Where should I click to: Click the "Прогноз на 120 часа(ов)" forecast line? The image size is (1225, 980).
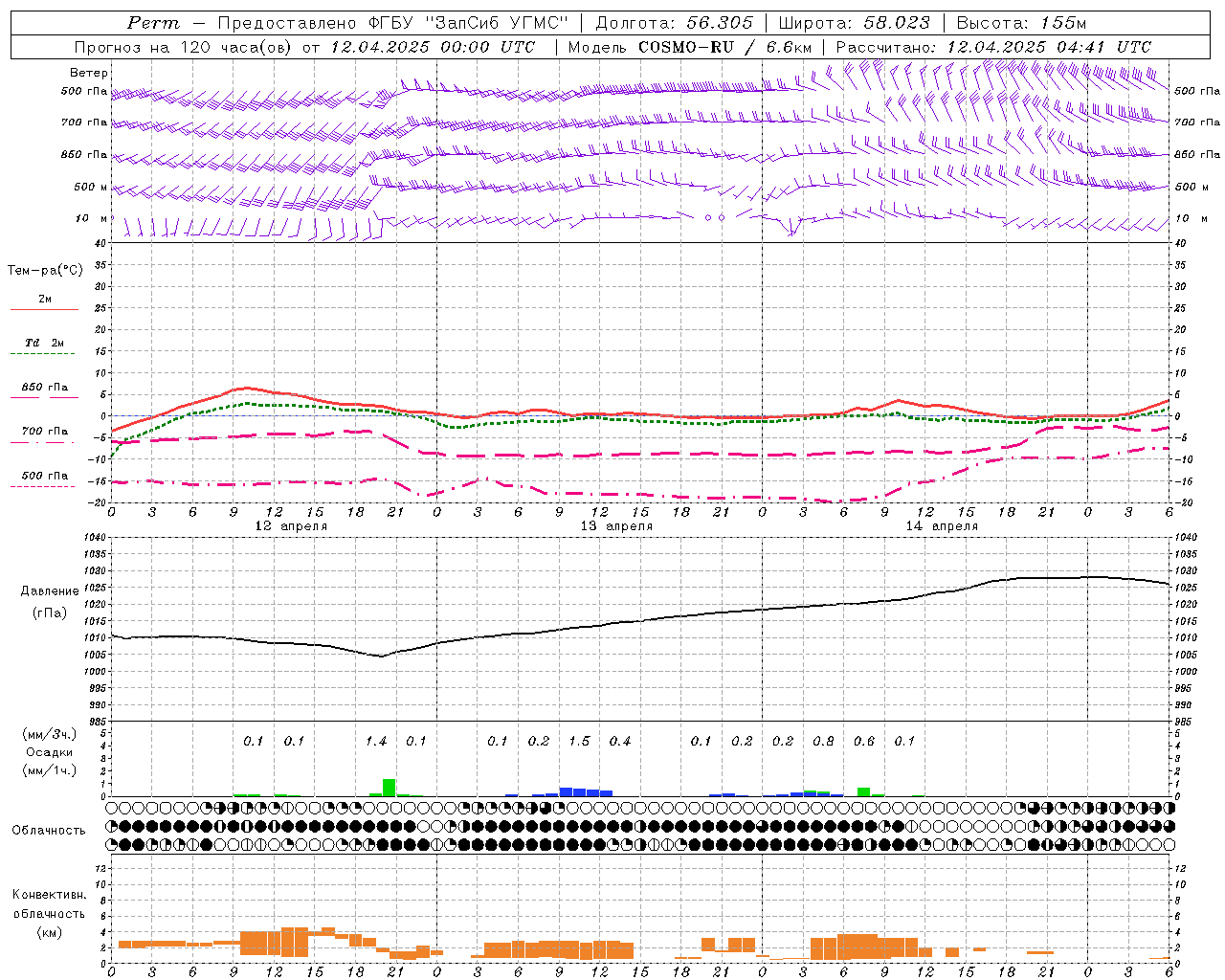click(182, 47)
